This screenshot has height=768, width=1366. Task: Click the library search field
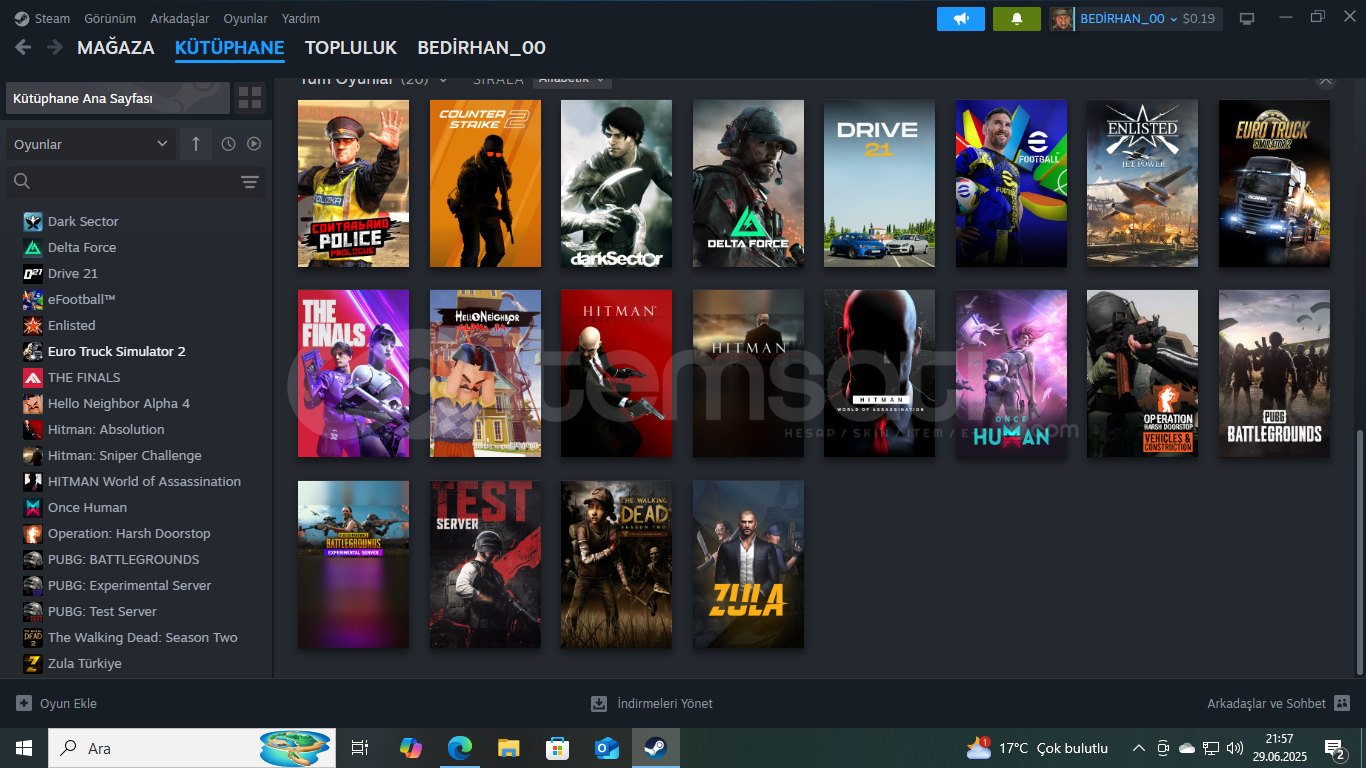pos(122,181)
